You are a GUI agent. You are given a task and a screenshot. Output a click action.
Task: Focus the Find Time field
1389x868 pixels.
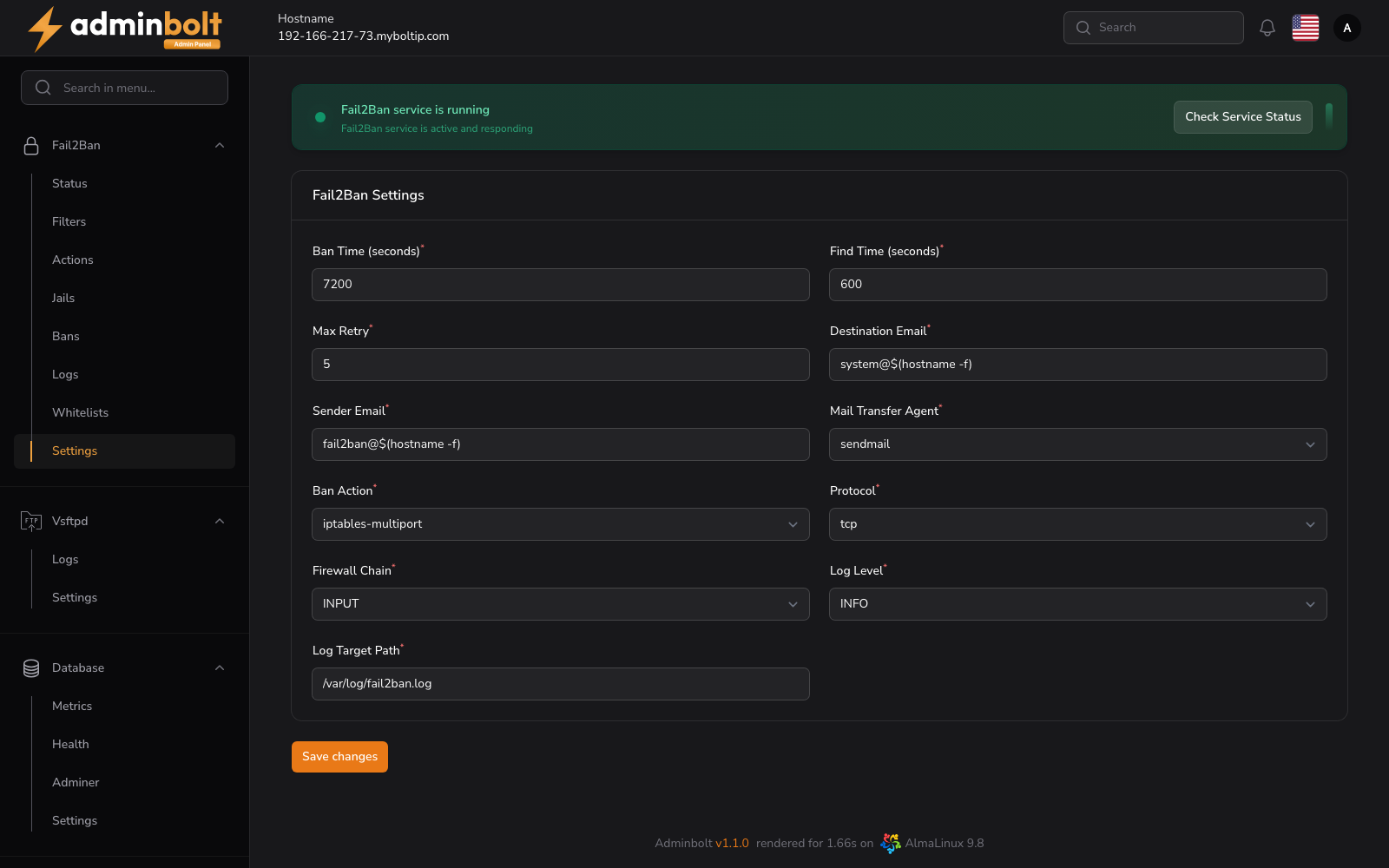point(1078,285)
